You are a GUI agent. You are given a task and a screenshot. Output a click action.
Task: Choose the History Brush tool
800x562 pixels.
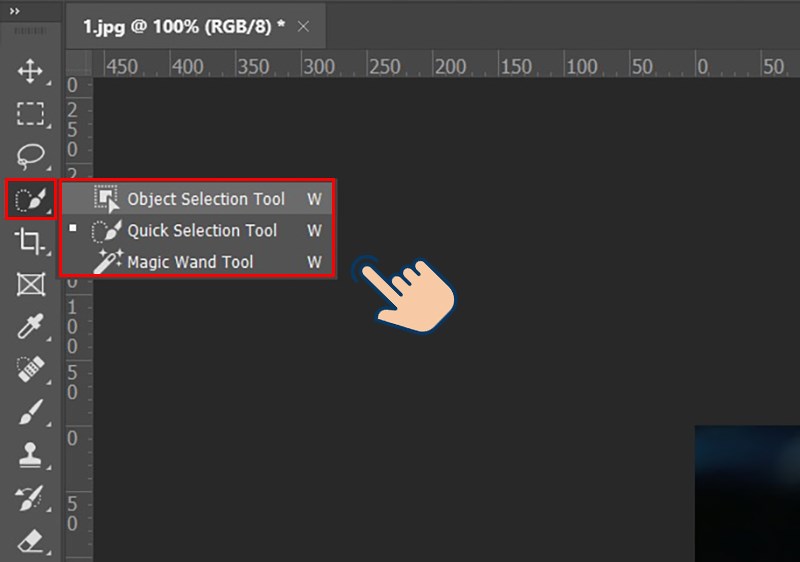[x=31, y=499]
